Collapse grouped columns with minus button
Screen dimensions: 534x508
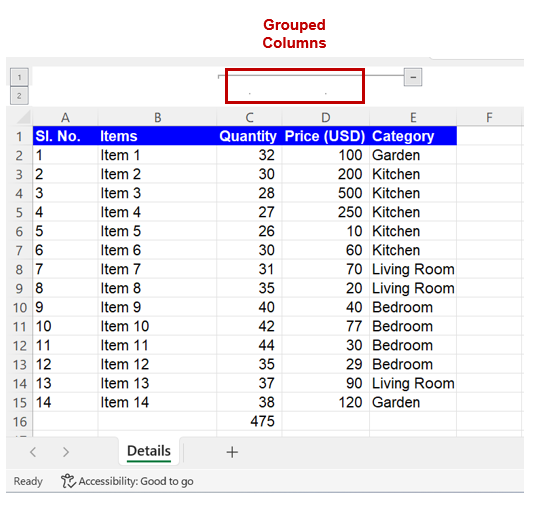[x=413, y=77]
